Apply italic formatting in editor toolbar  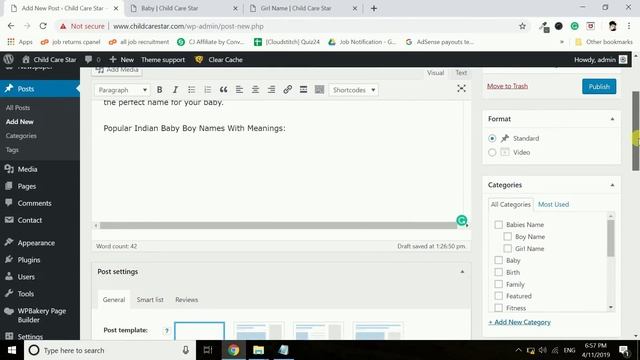coord(176,90)
